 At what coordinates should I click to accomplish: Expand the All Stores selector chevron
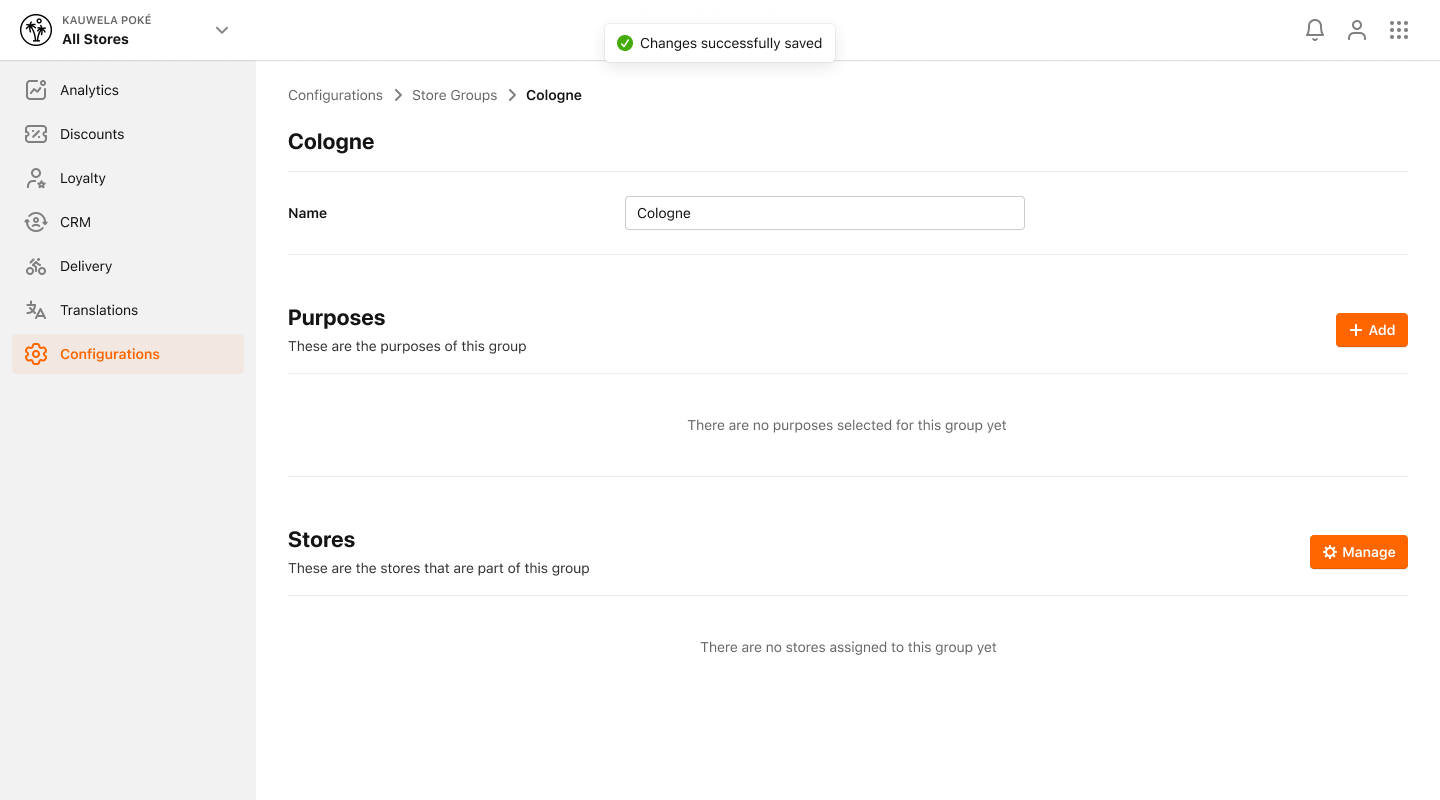coord(221,30)
